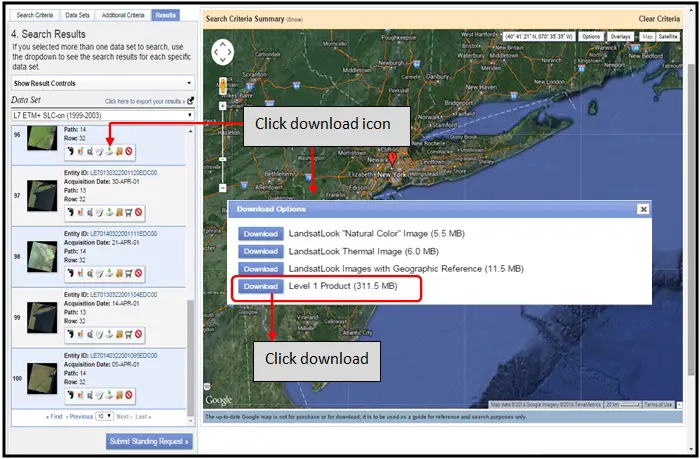Order the 21-APR-01 scene with cart icon
Viewport: 700px width, 459px height.
(x=129, y=273)
